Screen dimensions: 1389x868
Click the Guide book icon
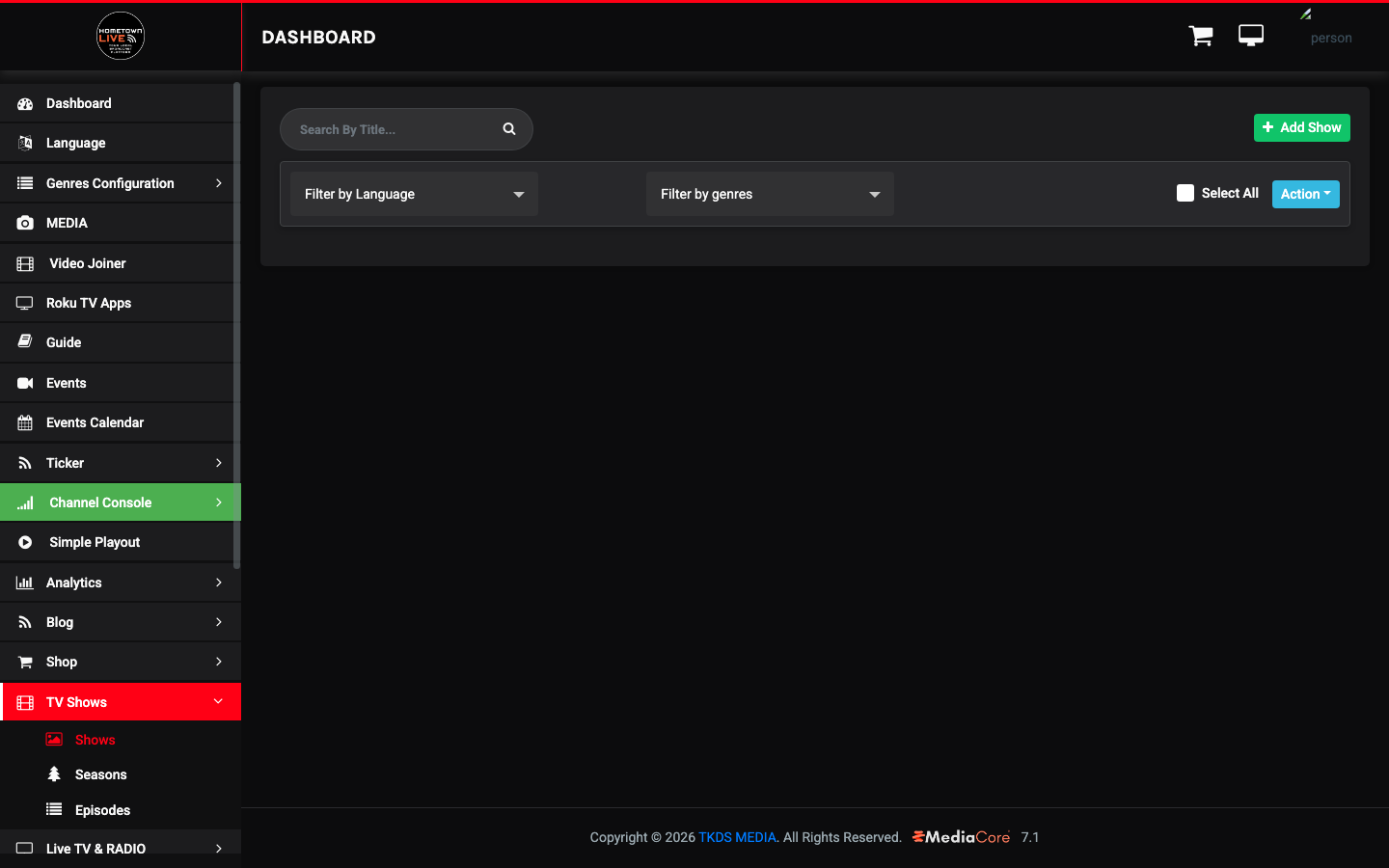tap(25, 342)
